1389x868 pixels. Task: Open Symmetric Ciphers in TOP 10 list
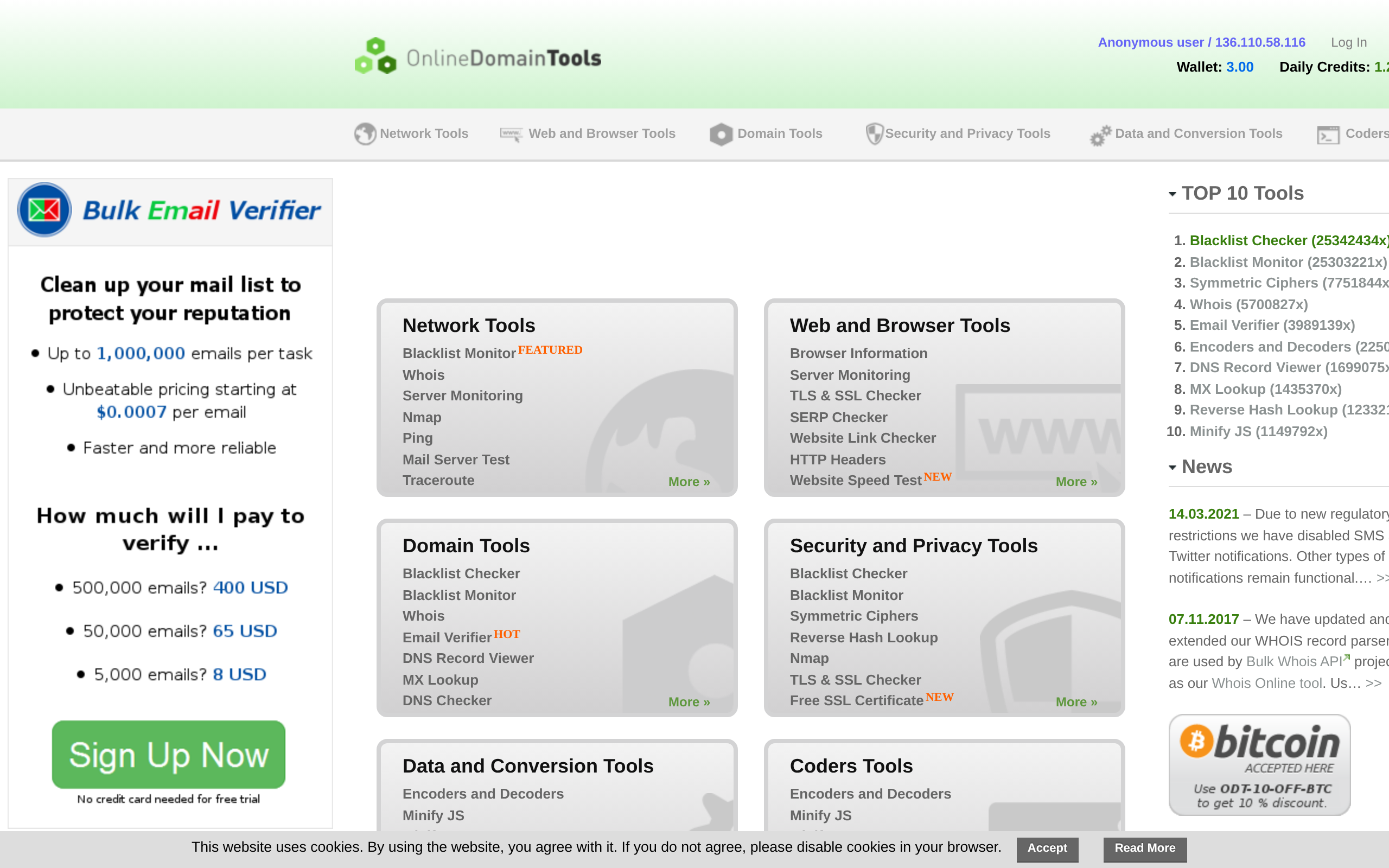1289,283
